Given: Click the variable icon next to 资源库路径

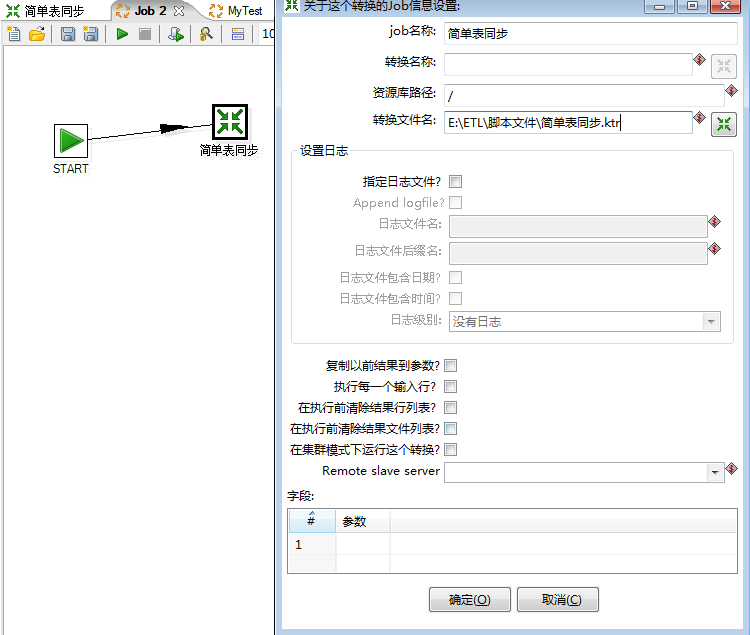Looking at the screenshot, I should (x=731, y=90).
